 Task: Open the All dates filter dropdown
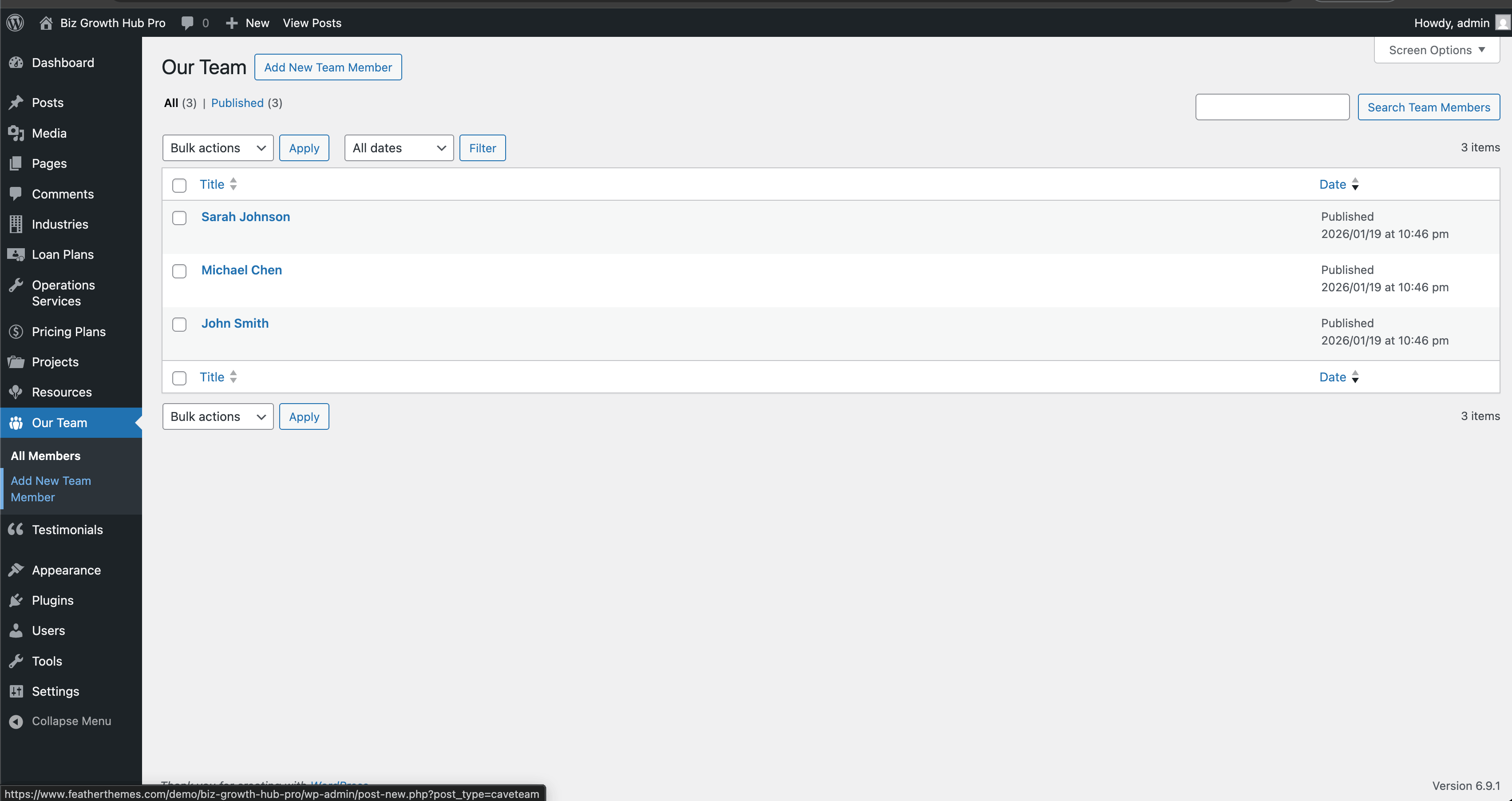pyautogui.click(x=398, y=147)
